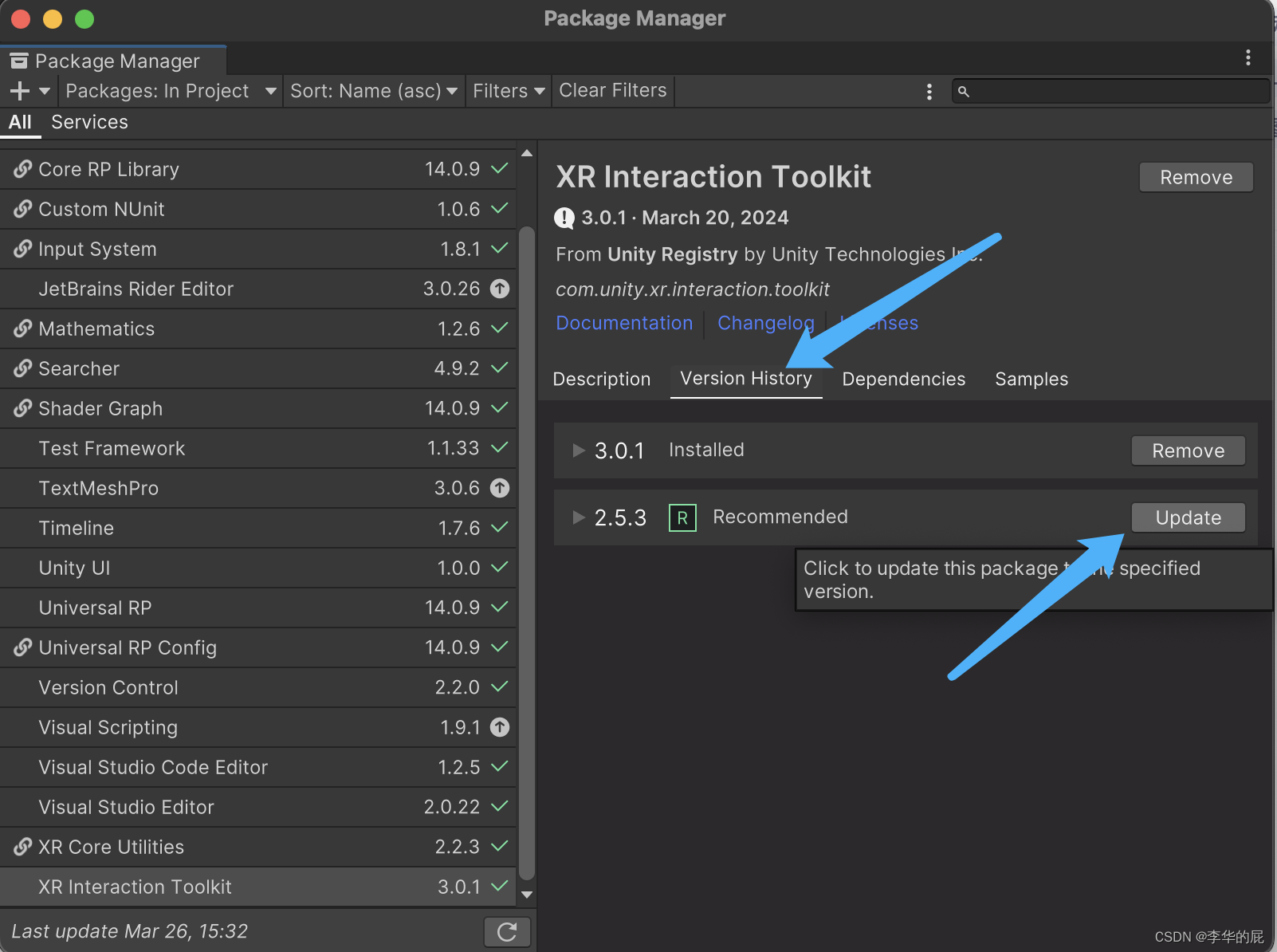This screenshot has width=1277, height=952.
Task: Click the link icon beside XR Core Utilities
Action: coord(22,847)
